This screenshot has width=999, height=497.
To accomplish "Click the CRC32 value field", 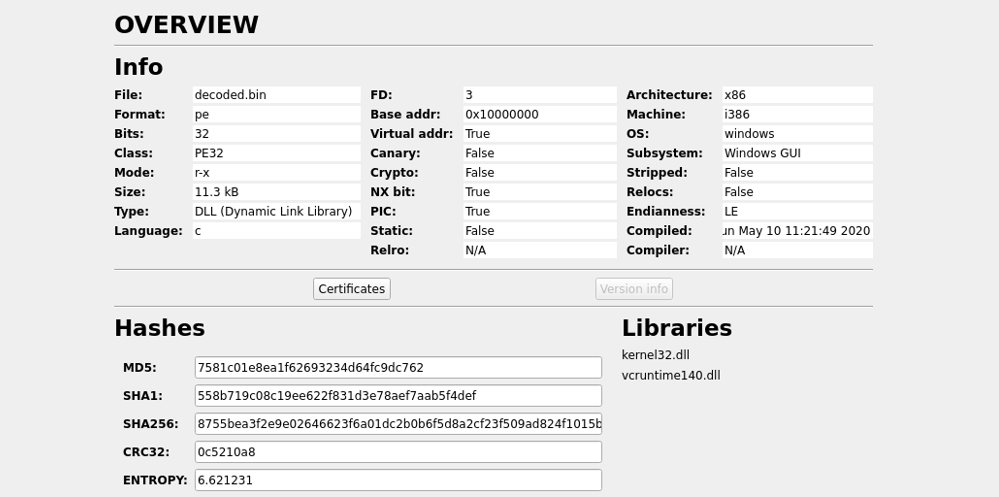I will click(x=398, y=452).
